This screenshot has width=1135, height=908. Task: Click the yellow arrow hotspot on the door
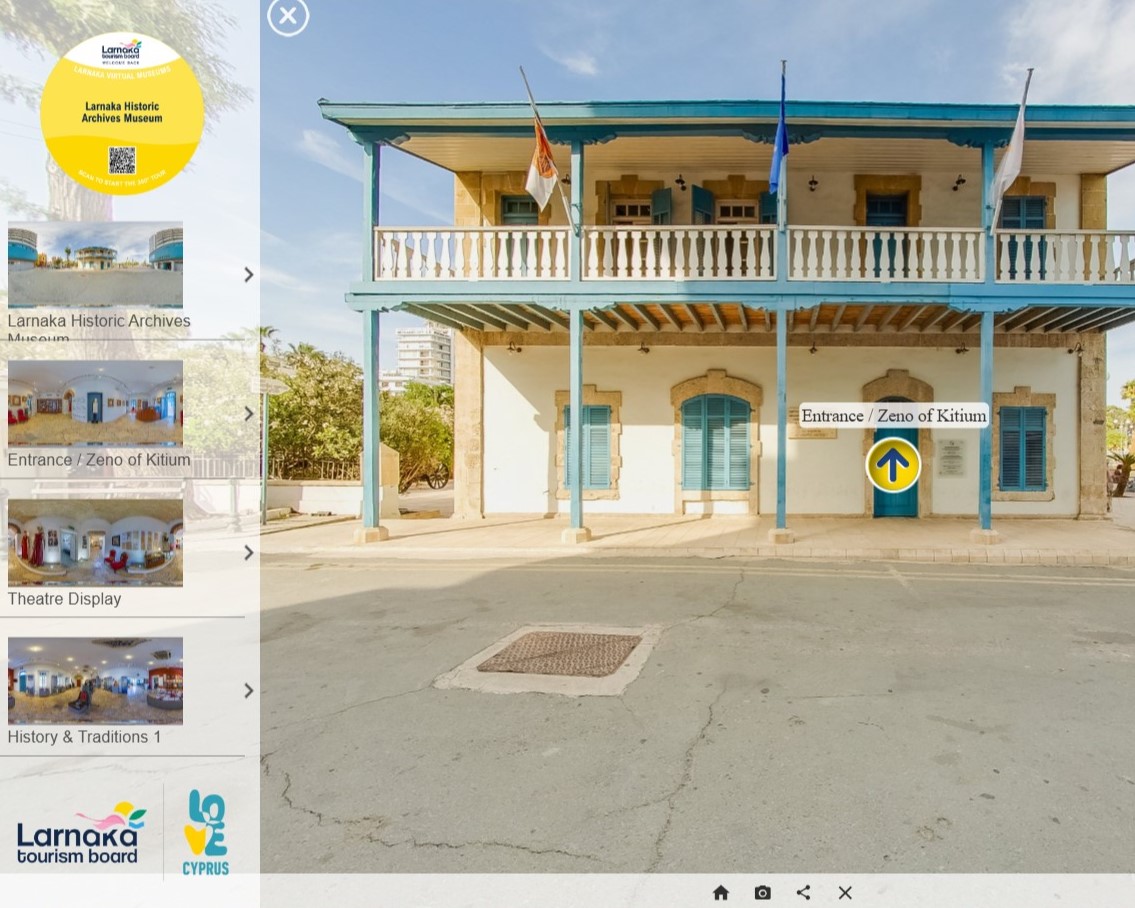click(892, 466)
